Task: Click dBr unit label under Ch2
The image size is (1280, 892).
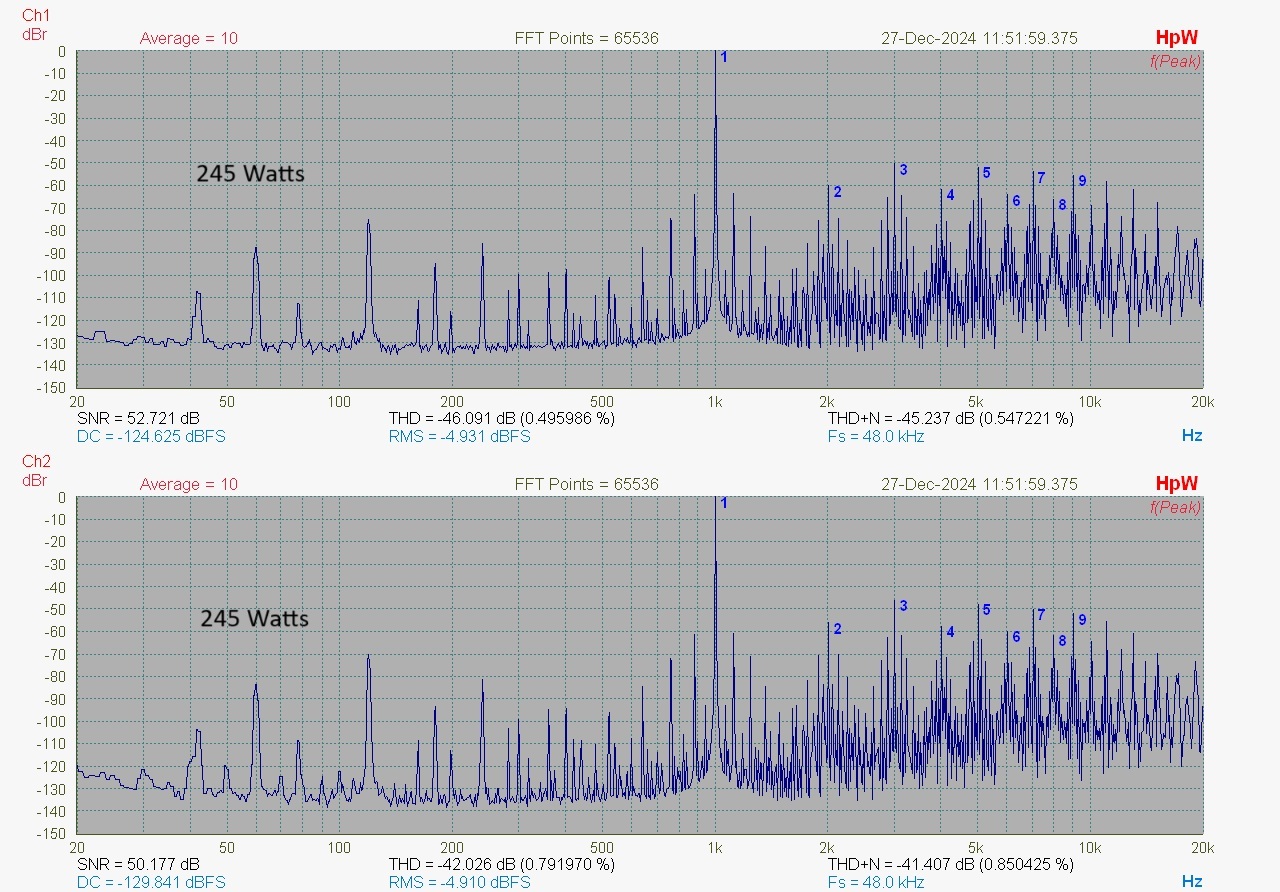Action: (35, 480)
